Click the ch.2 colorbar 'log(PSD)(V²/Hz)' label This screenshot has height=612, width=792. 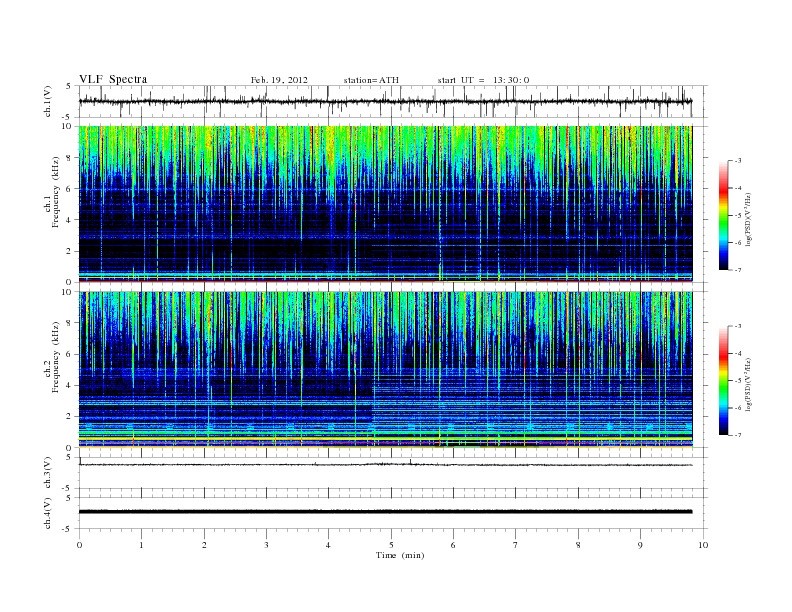coord(749,384)
